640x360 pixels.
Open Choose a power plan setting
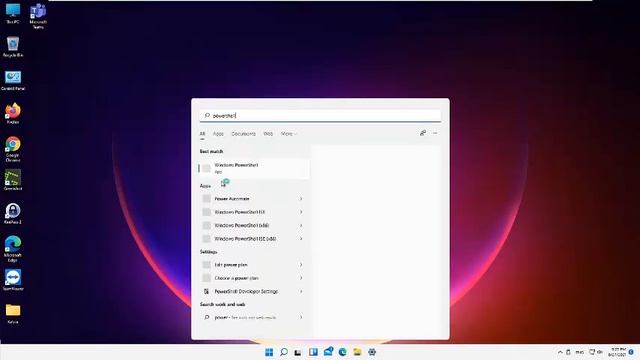(x=249, y=278)
